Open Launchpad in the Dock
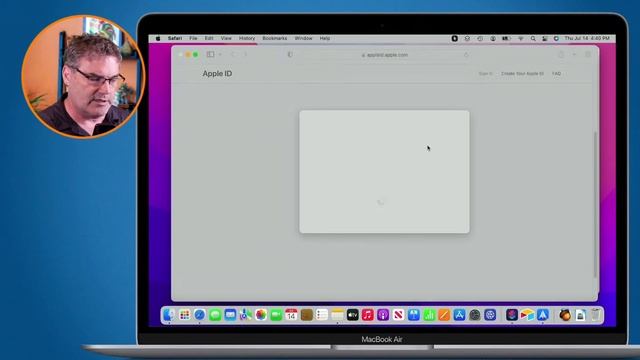 [184, 315]
